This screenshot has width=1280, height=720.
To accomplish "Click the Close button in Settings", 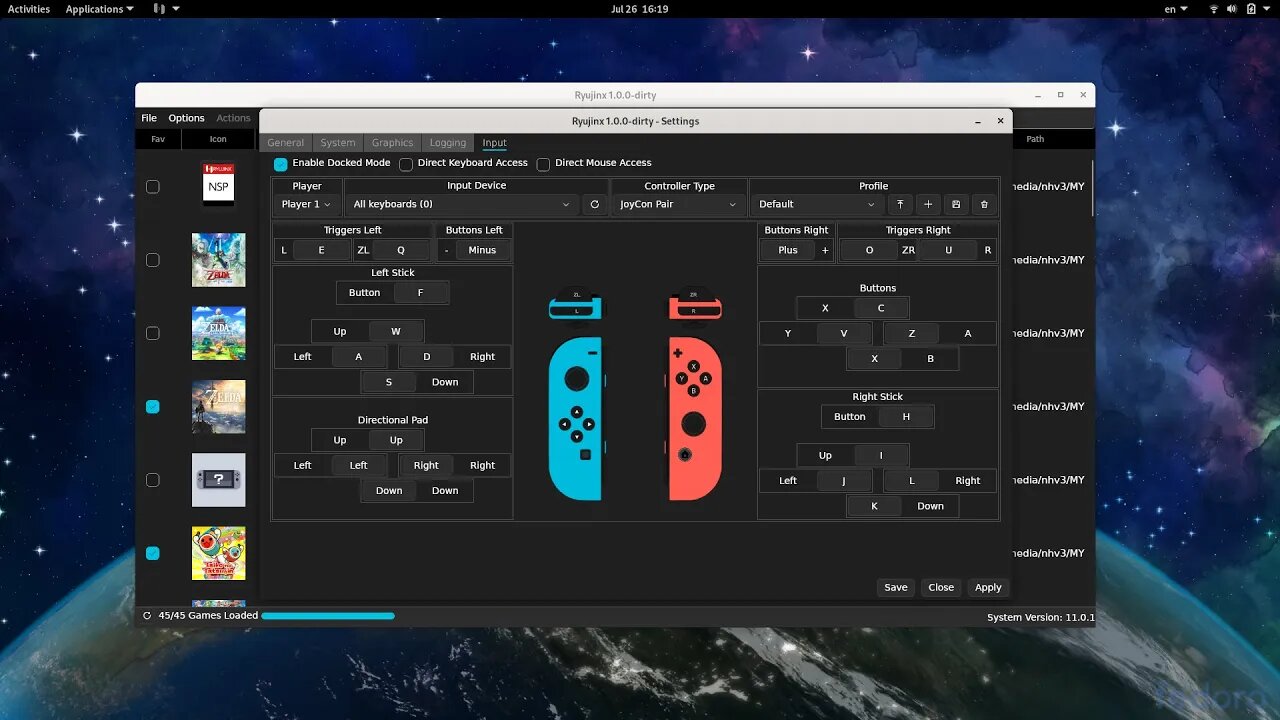I will point(941,587).
